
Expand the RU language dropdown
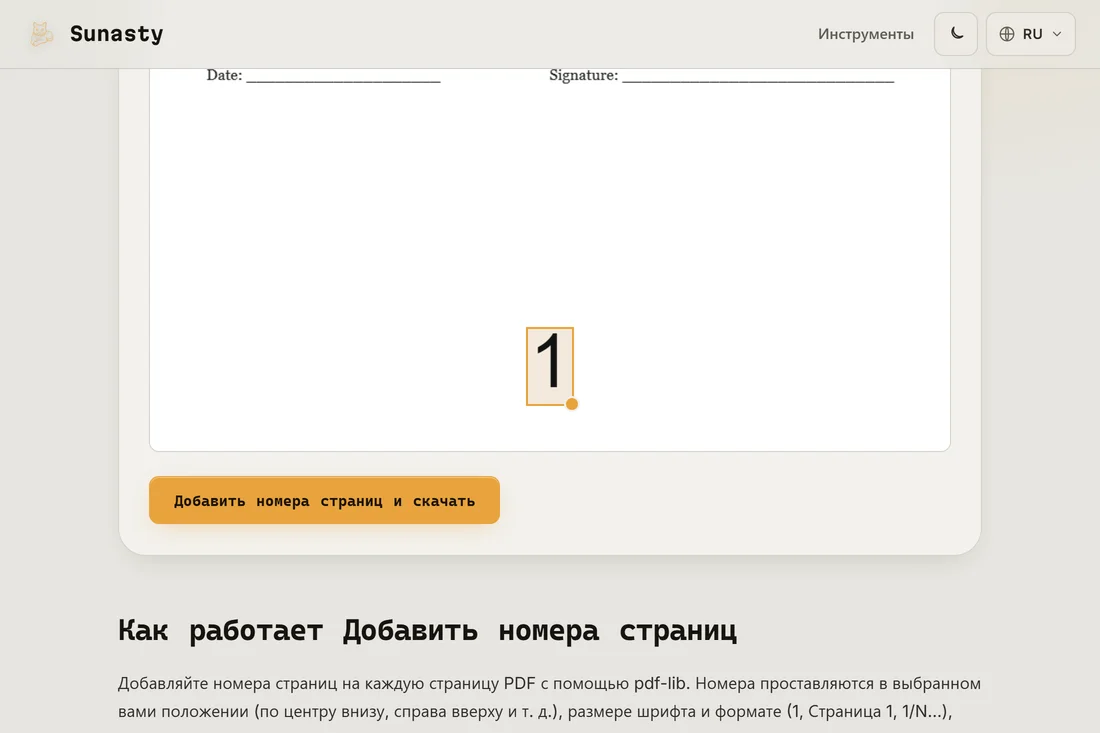1030,34
